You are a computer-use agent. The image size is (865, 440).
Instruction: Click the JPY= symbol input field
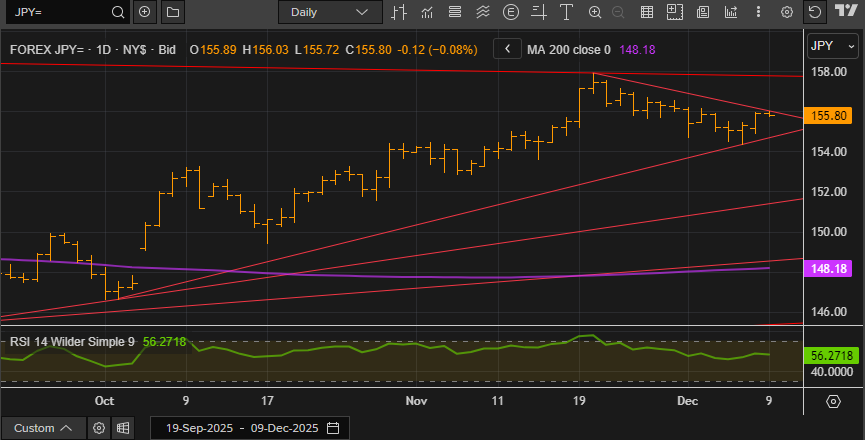coord(55,12)
